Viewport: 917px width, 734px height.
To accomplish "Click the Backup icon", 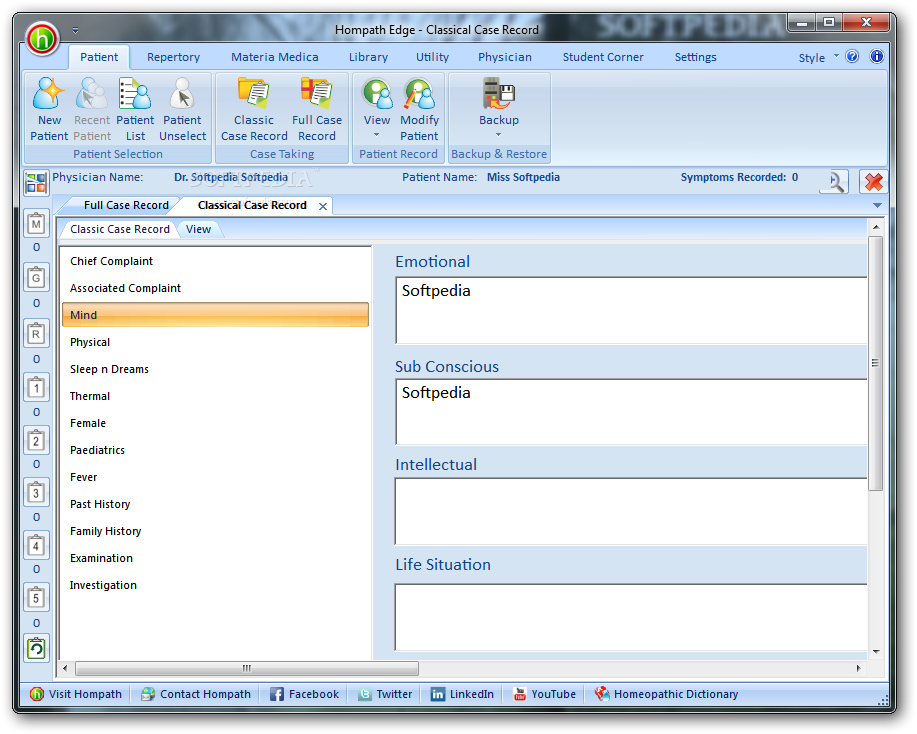I will (x=498, y=94).
